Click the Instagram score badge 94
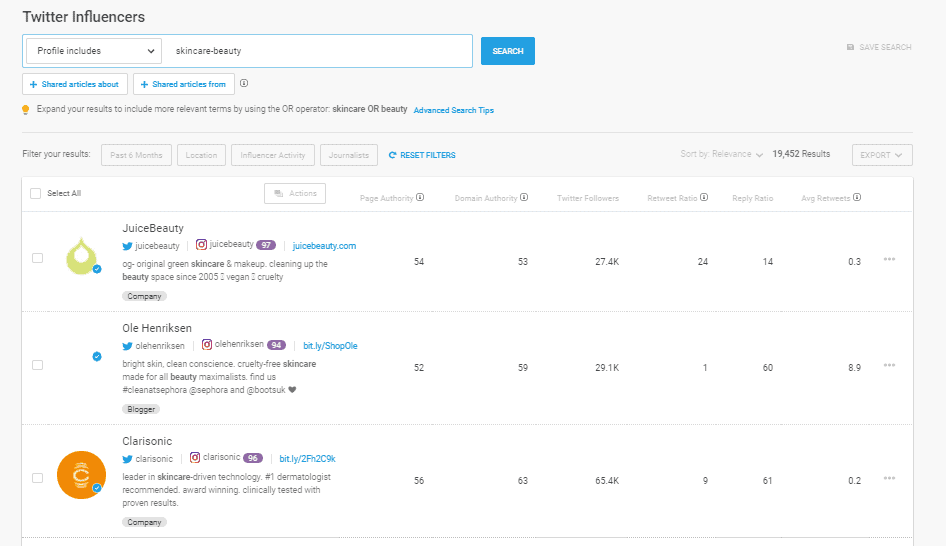The image size is (946, 546). pyautogui.click(x=276, y=345)
